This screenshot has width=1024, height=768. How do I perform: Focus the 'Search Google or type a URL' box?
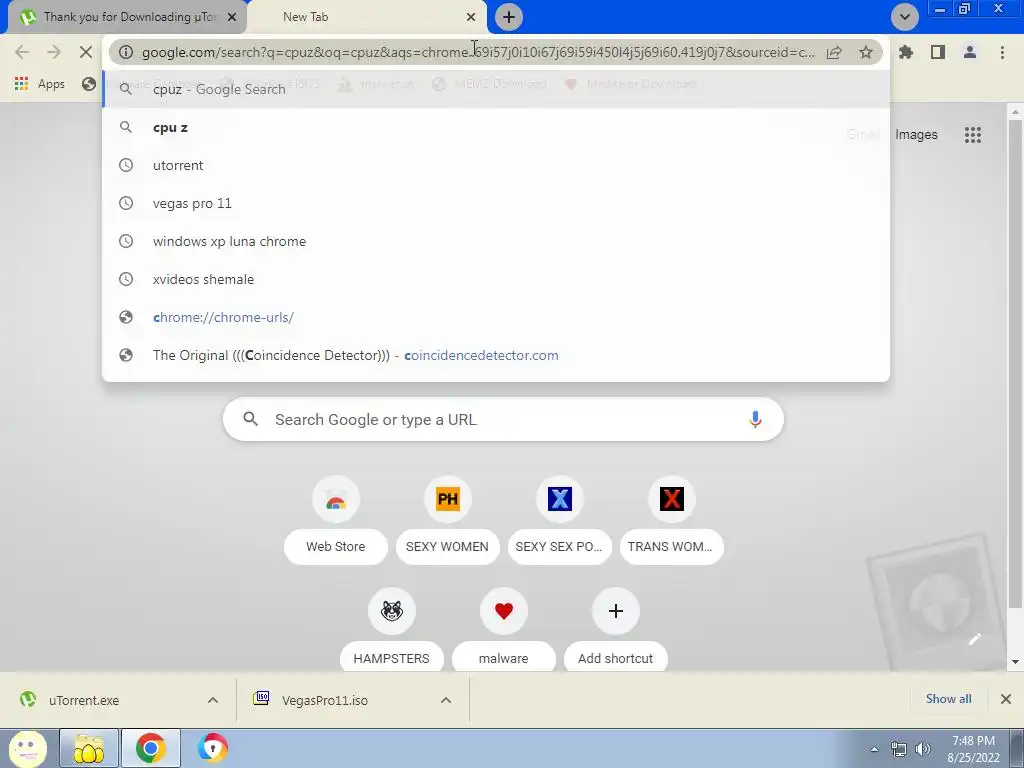coord(503,419)
